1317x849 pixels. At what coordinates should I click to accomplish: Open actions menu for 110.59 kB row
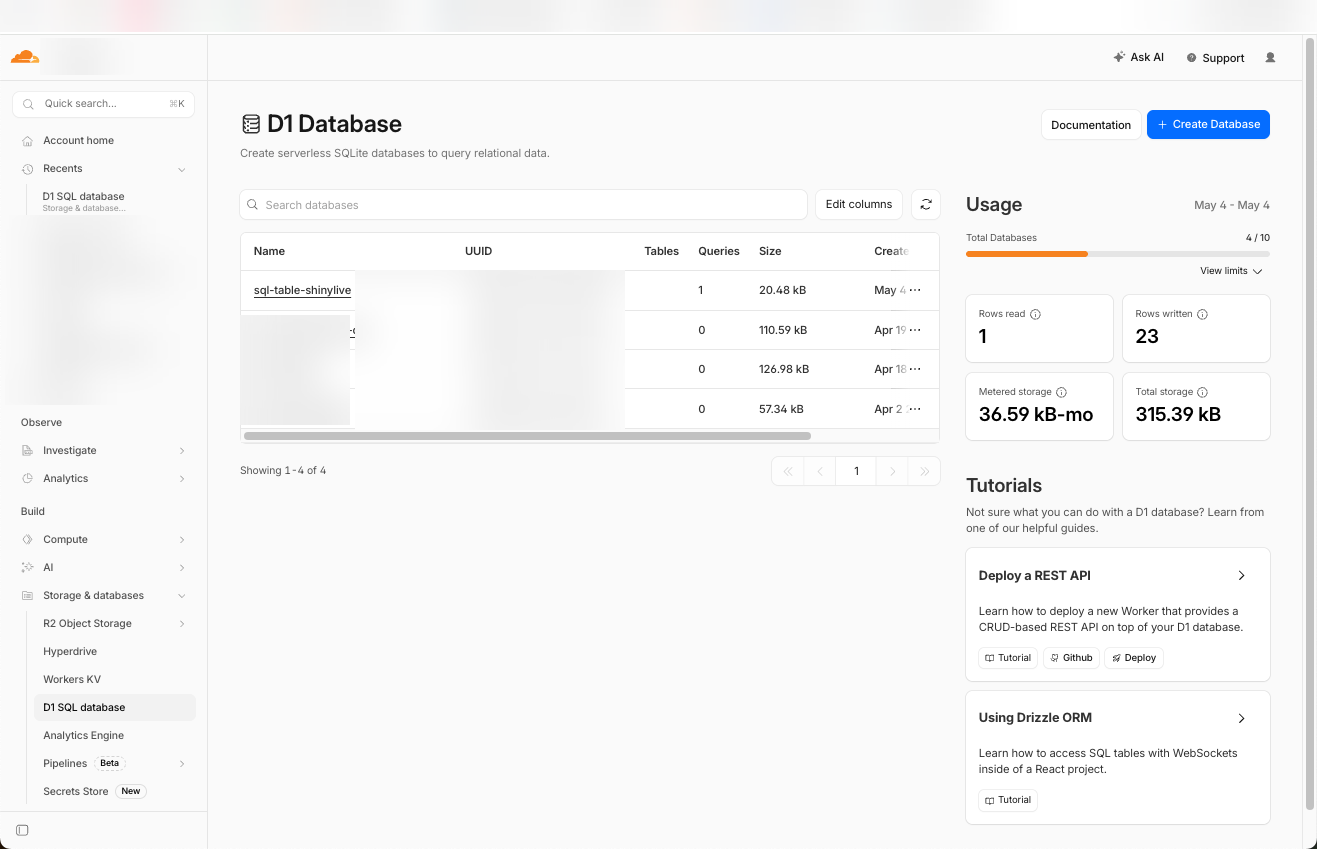click(x=915, y=330)
